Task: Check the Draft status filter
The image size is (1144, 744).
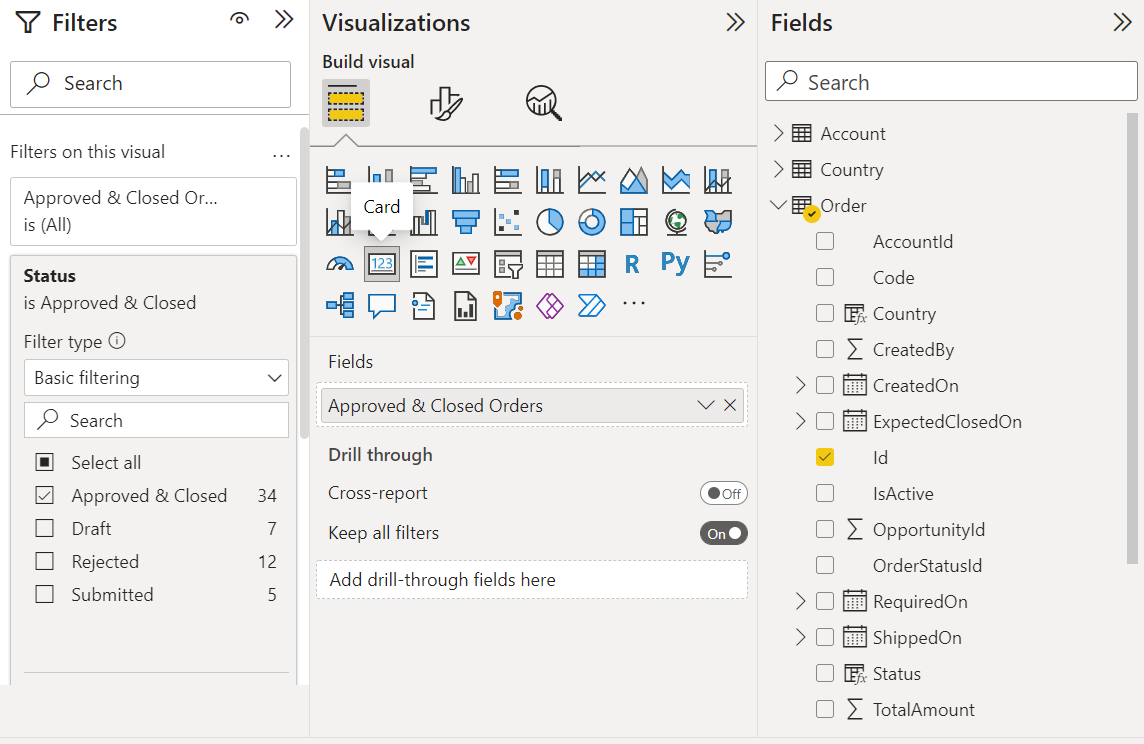Action: click(45, 529)
